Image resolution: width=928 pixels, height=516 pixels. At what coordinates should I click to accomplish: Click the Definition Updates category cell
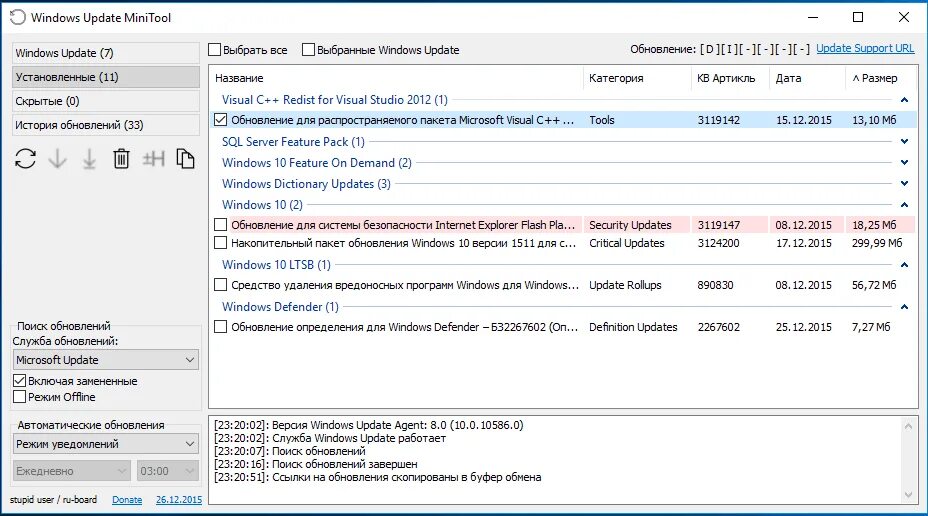pos(633,327)
